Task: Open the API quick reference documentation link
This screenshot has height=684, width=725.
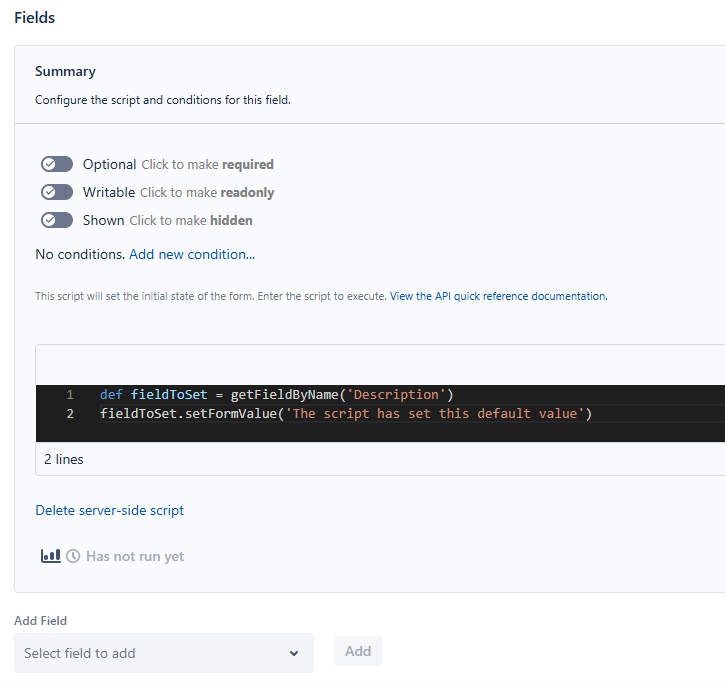Action: click(499, 296)
